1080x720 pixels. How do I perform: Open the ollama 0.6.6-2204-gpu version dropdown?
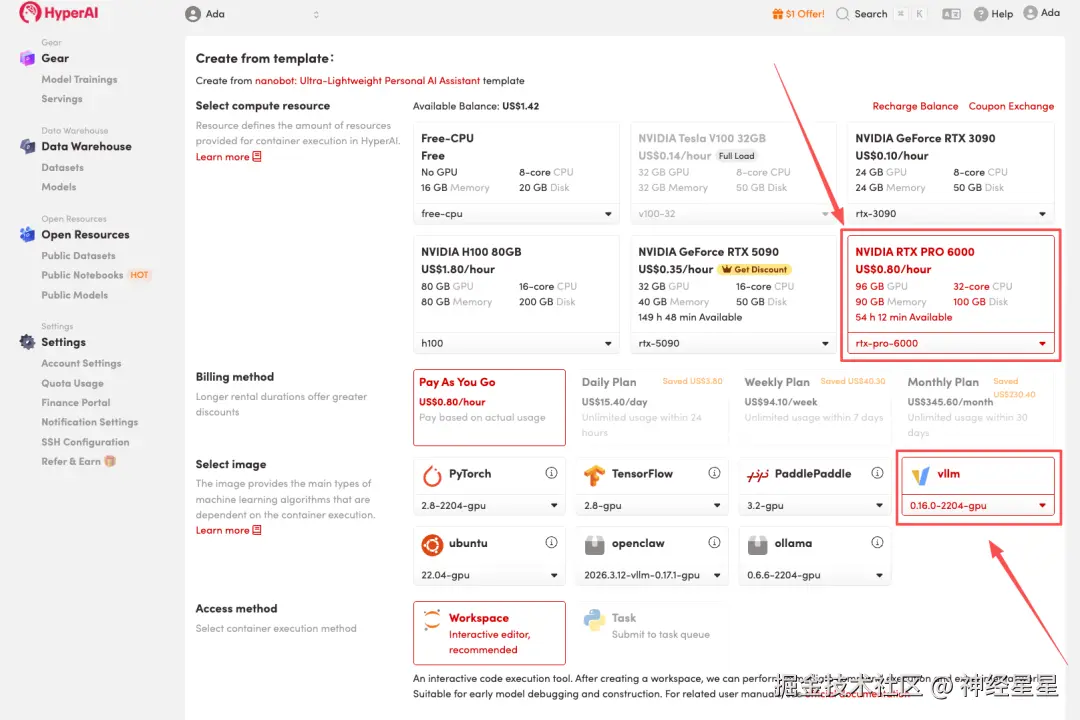815,575
